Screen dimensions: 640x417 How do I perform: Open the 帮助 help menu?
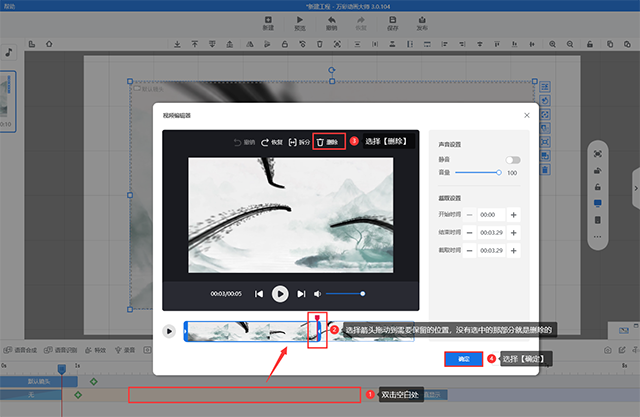point(11,5)
